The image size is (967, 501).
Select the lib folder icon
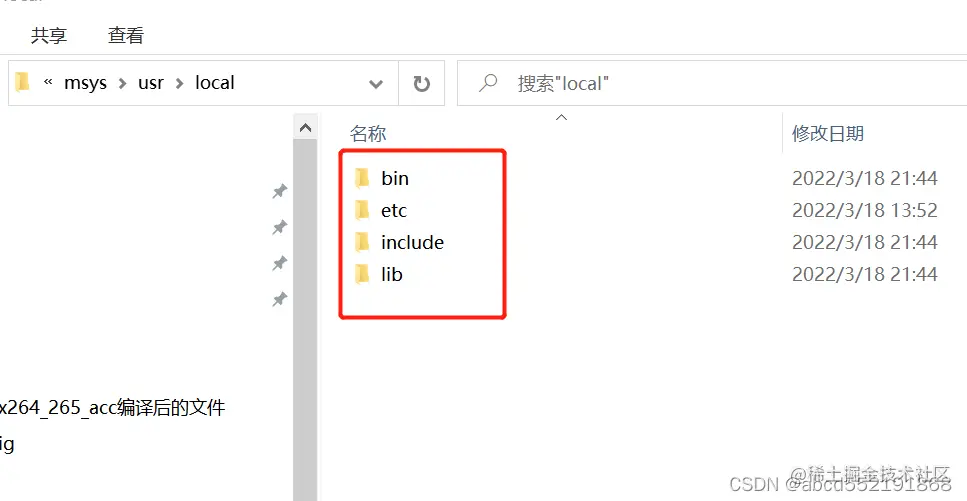tap(363, 274)
